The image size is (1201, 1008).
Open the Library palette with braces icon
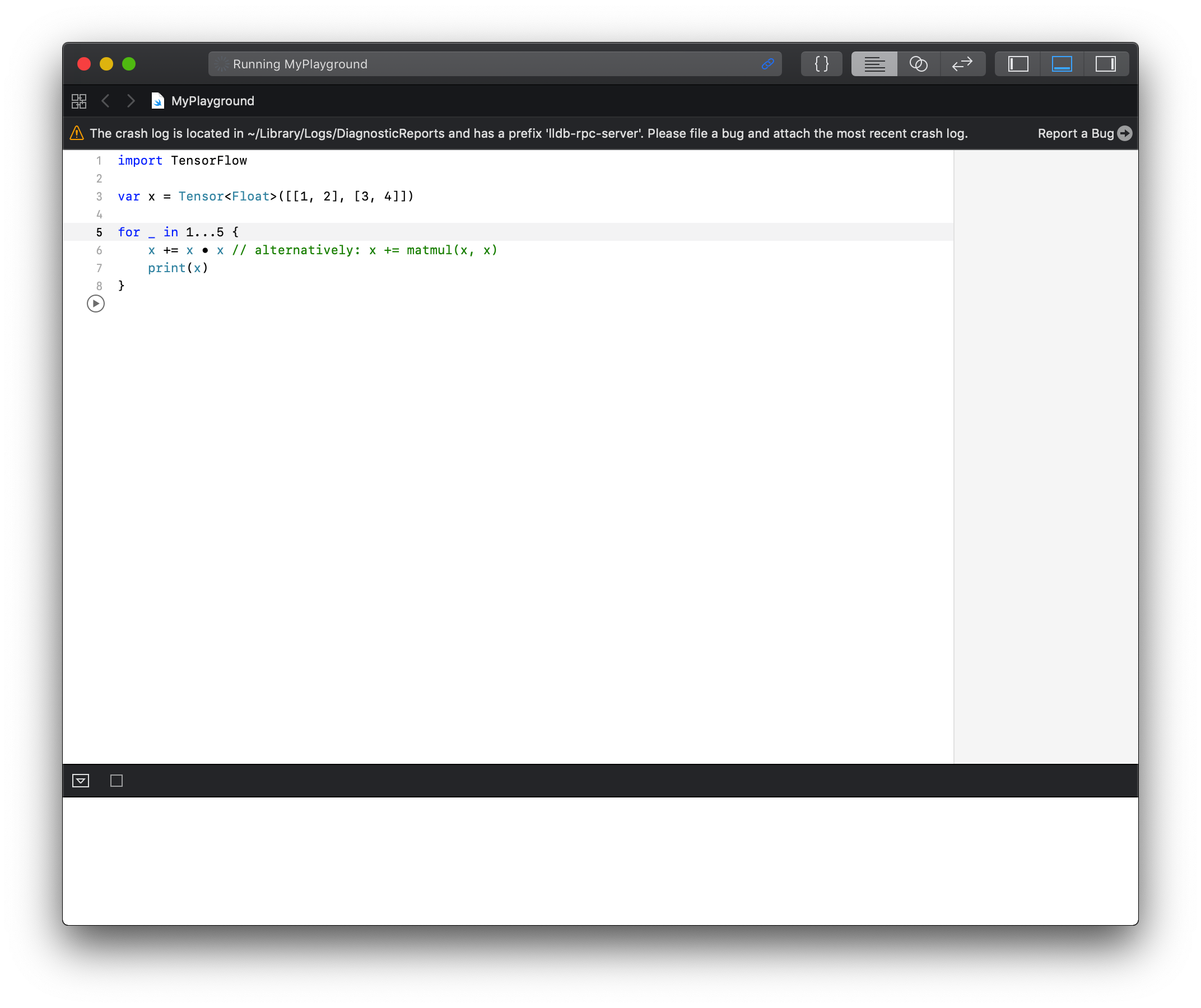821,63
